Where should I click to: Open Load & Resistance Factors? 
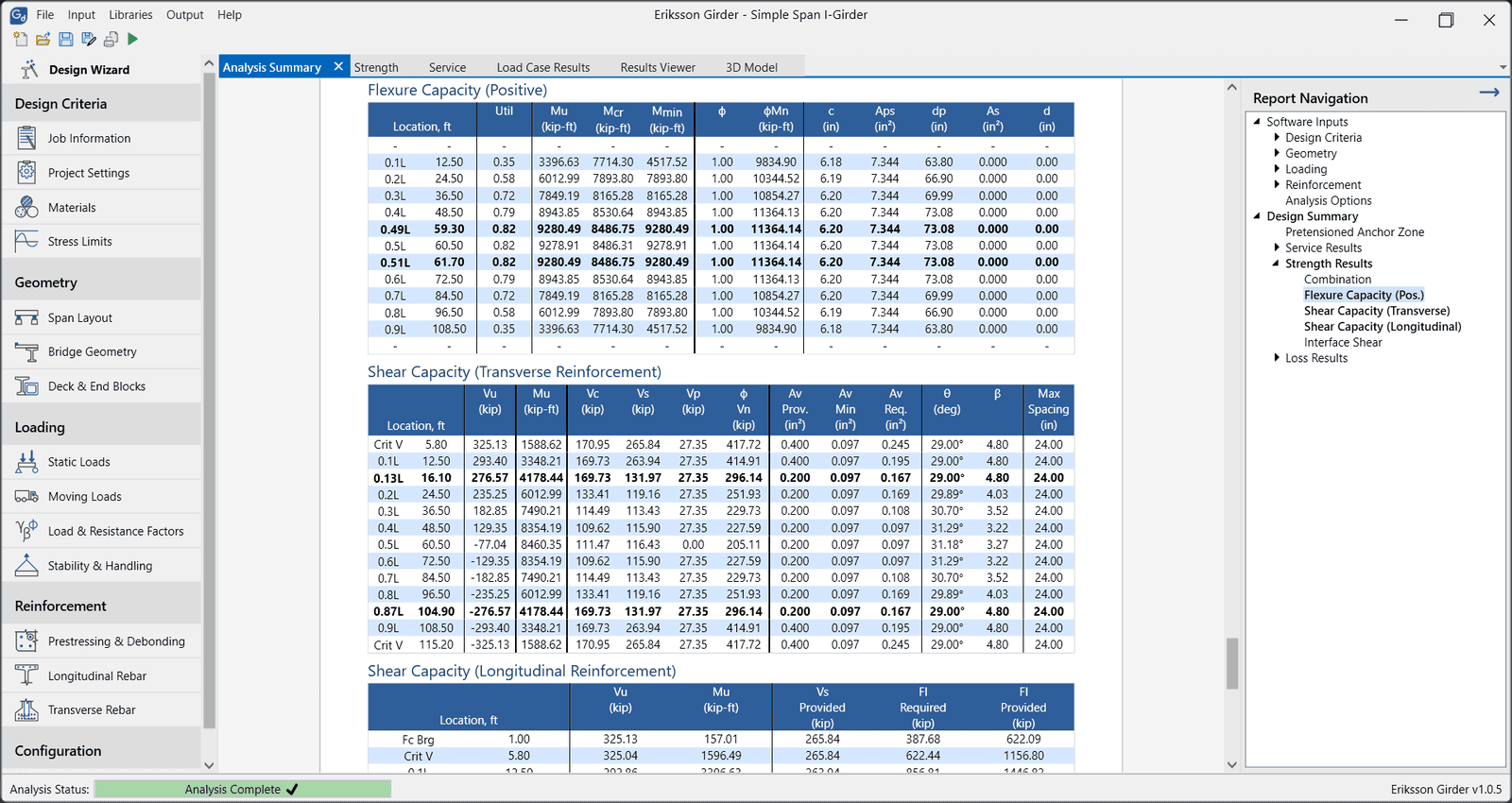[115, 532]
